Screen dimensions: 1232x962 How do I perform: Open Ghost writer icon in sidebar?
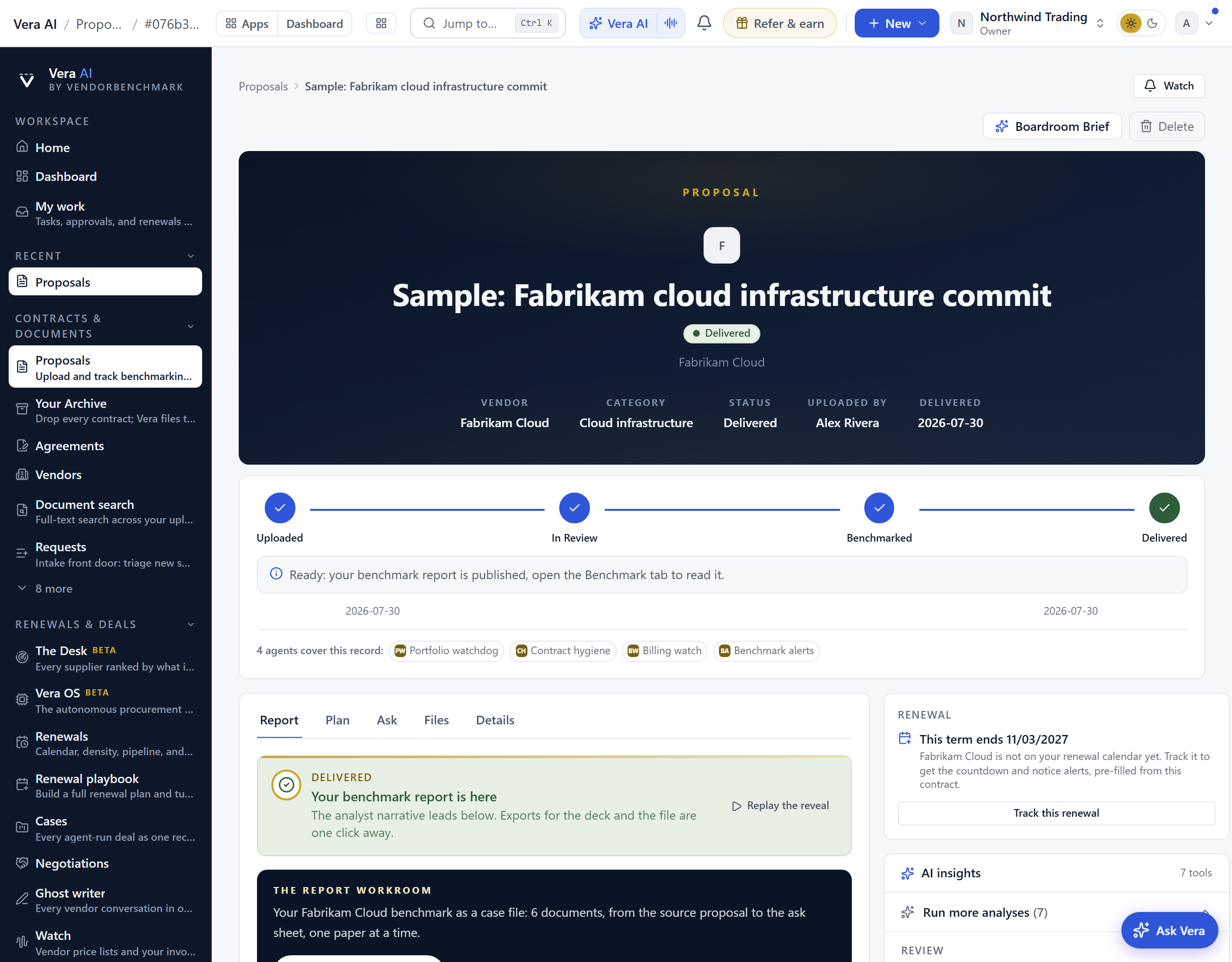coord(22,899)
